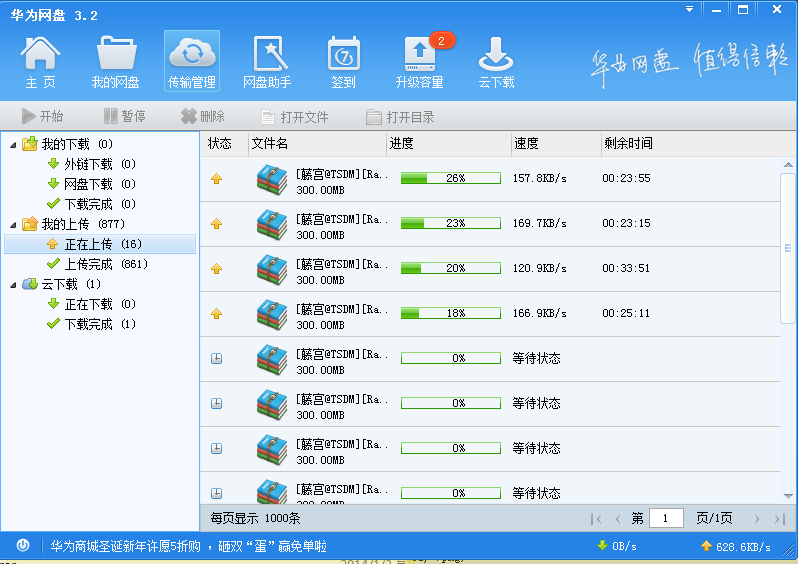Screen dimensions: 798x564
Task: Select the 网盘助手 toolbar icon
Action: click(x=267, y=62)
